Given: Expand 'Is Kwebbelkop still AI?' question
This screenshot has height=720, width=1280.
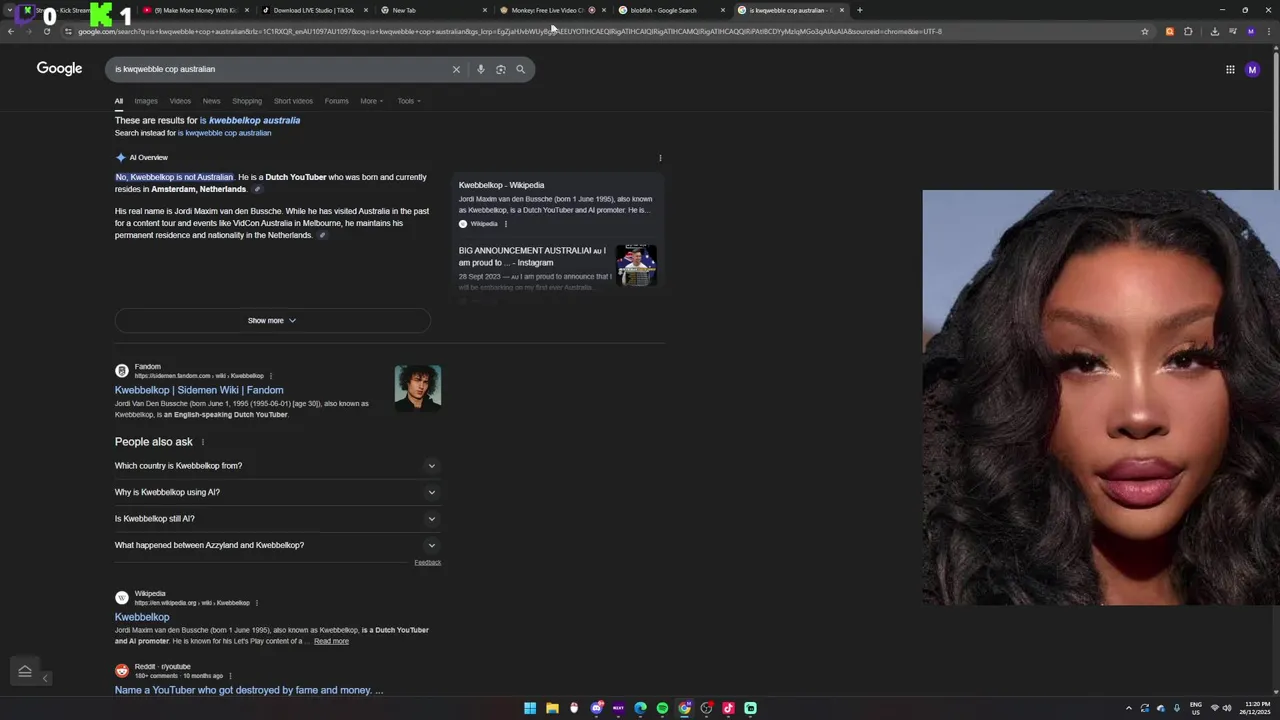Looking at the screenshot, I should pyautogui.click(x=278, y=518).
